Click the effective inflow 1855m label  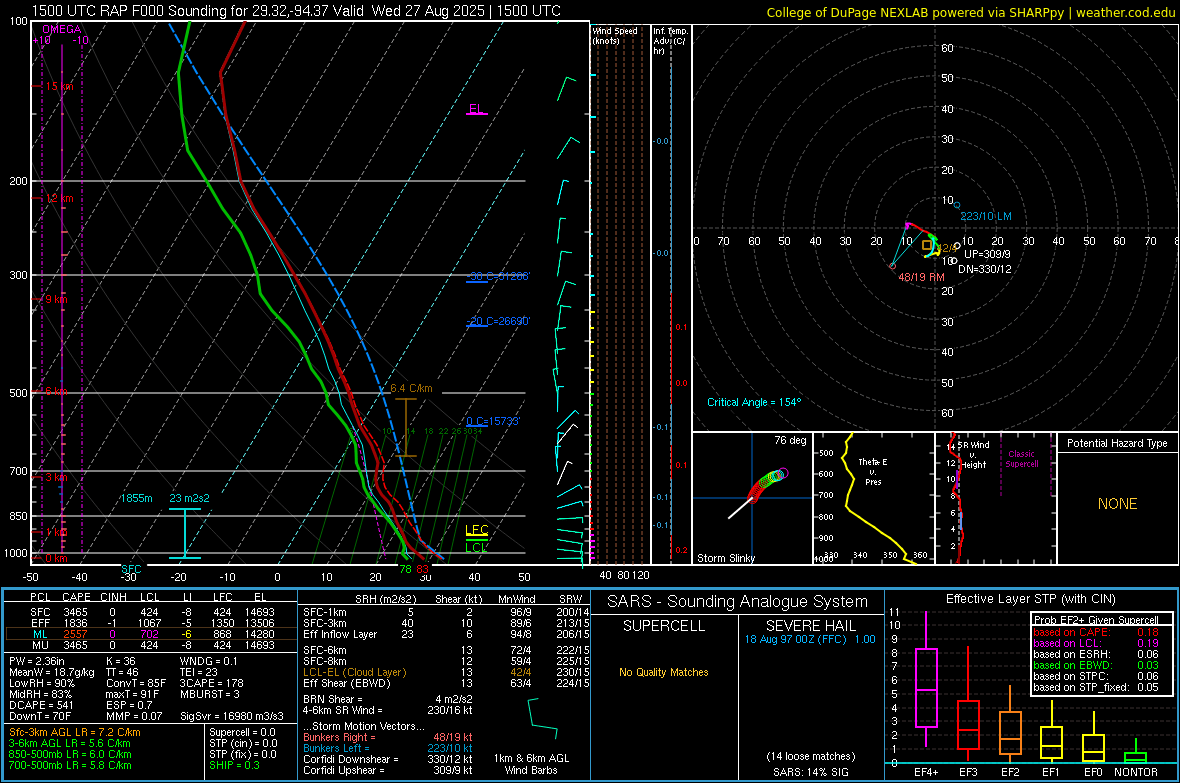[x=136, y=498]
